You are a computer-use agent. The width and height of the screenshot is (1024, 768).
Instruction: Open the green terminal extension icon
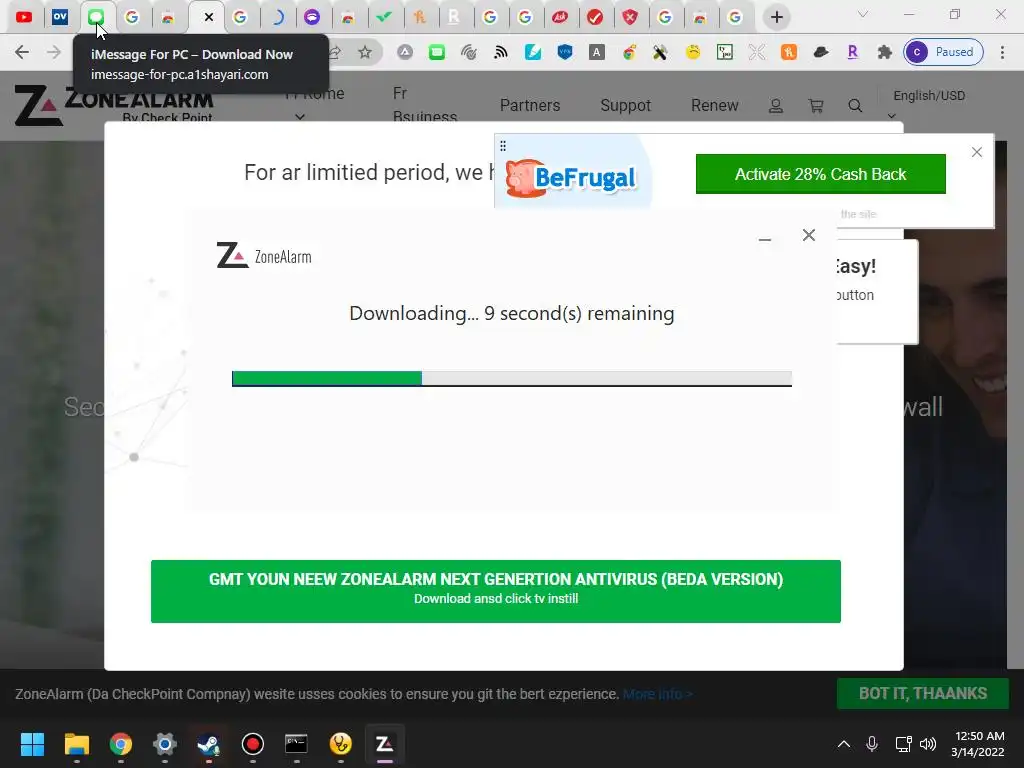click(725, 52)
